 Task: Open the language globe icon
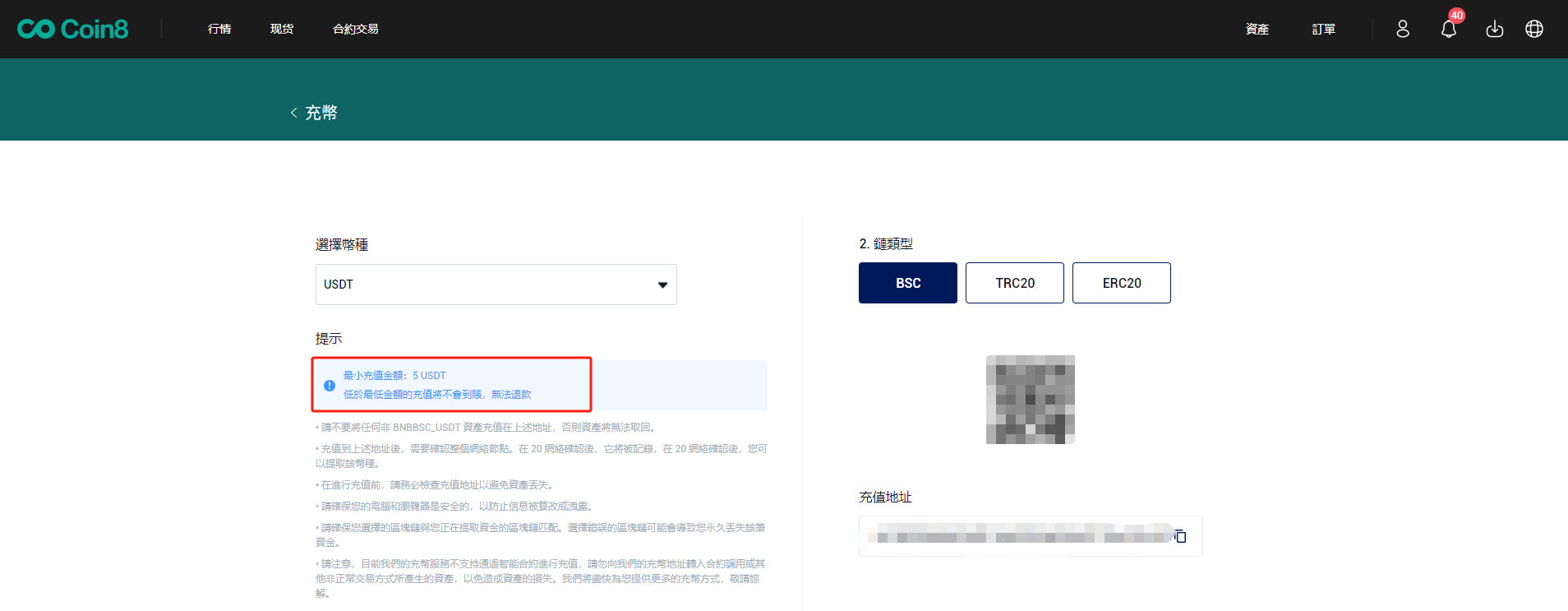pos(1533,29)
